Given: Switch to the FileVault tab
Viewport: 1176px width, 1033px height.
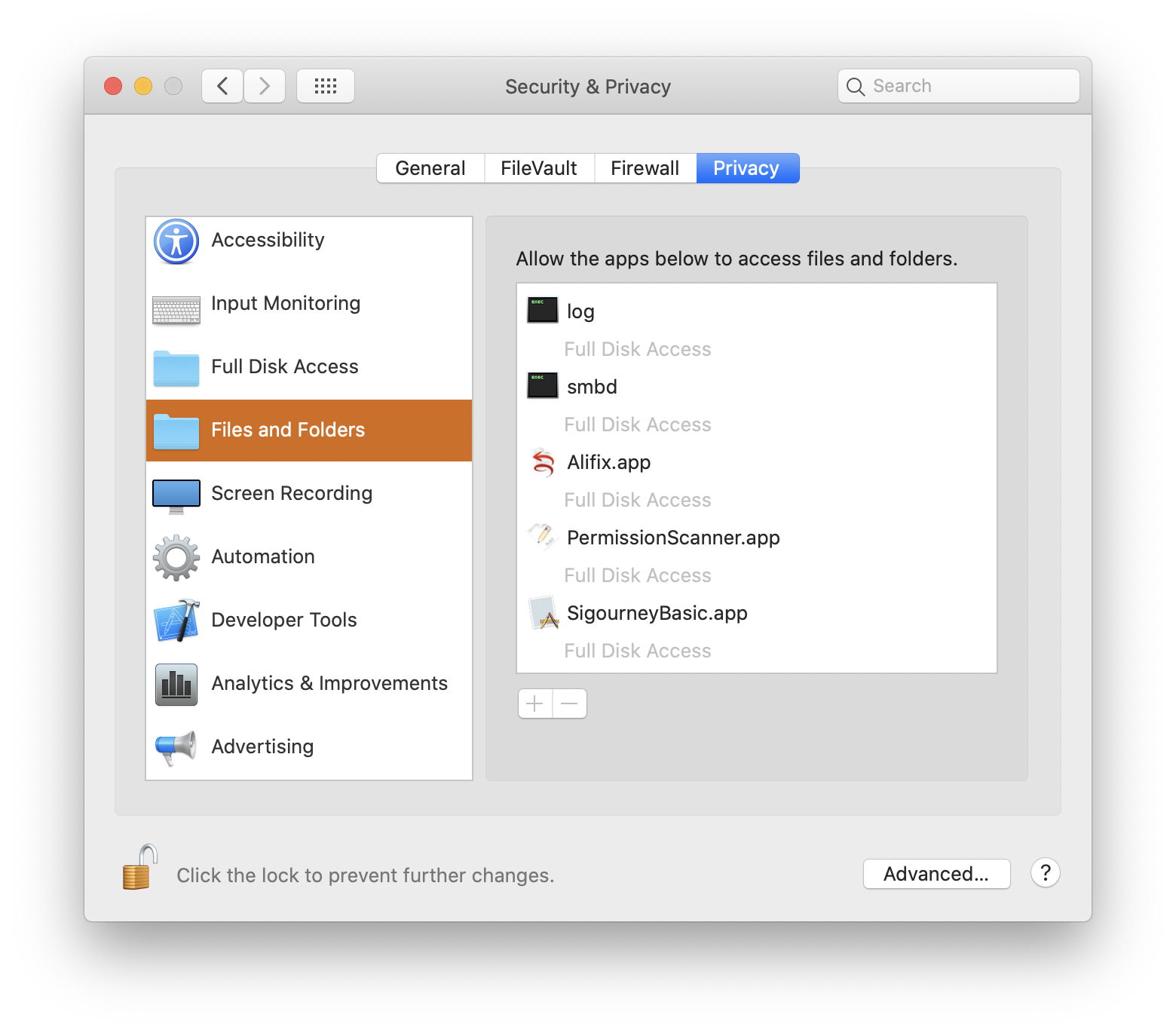Looking at the screenshot, I should [538, 168].
